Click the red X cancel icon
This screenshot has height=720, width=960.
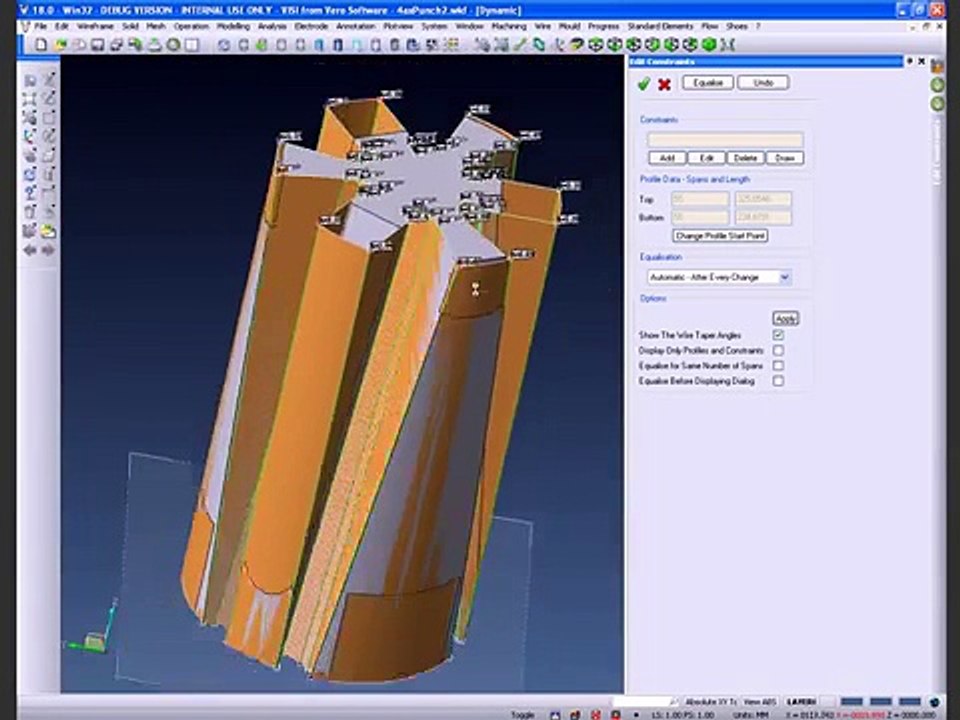point(664,84)
